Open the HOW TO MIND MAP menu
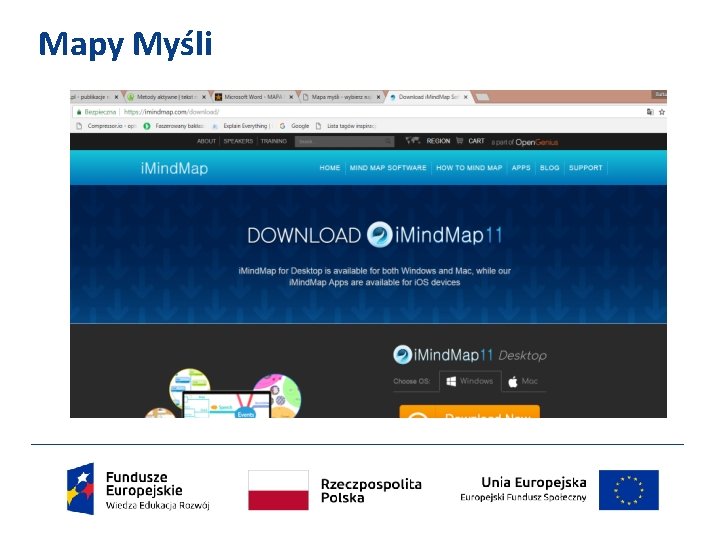 pyautogui.click(x=469, y=168)
